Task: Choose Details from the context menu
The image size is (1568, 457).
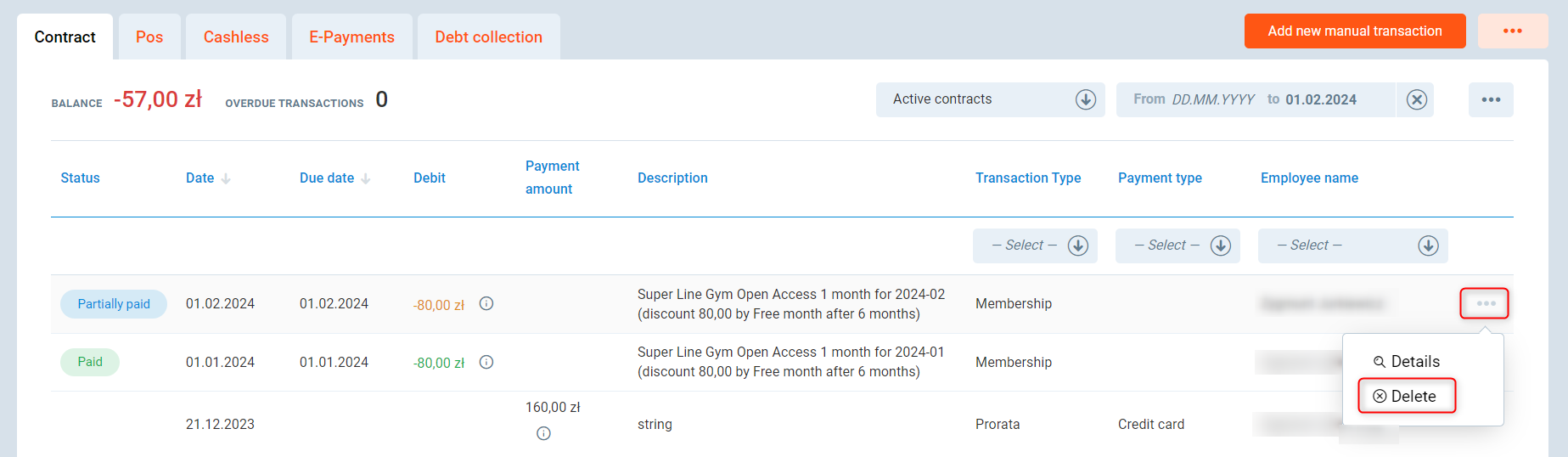Action: point(1408,361)
